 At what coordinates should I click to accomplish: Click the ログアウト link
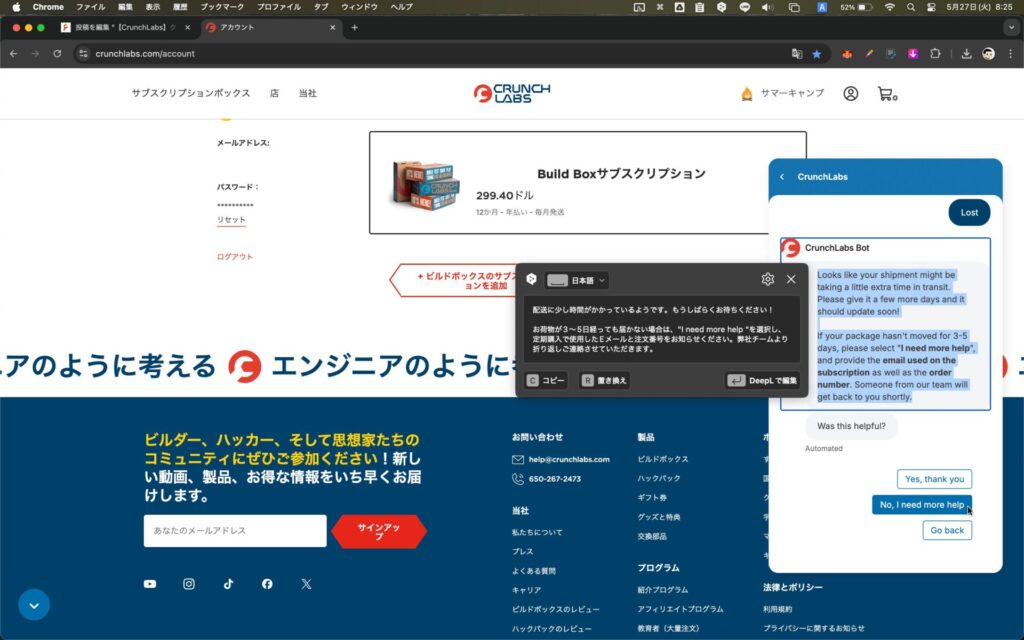[234, 257]
